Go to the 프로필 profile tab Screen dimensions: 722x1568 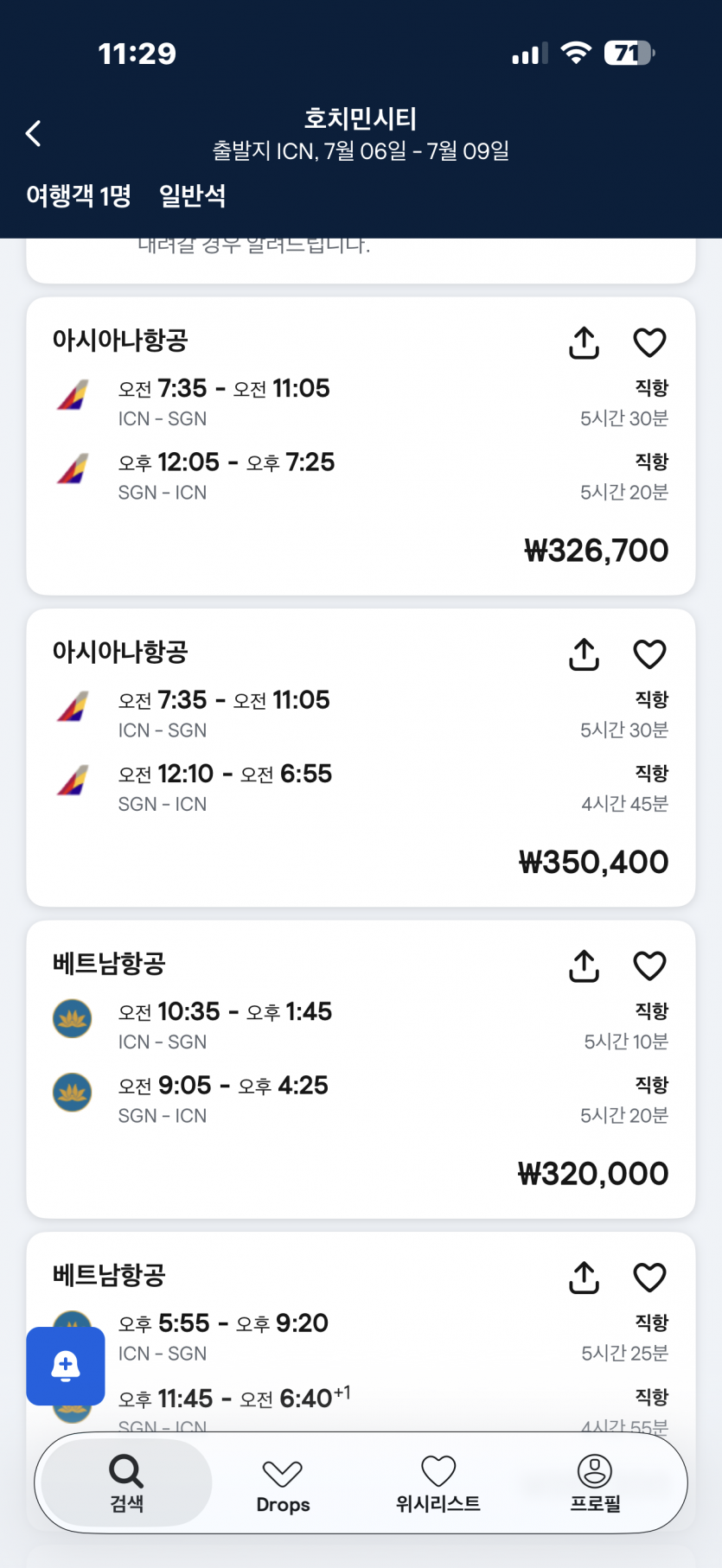pos(595,1482)
